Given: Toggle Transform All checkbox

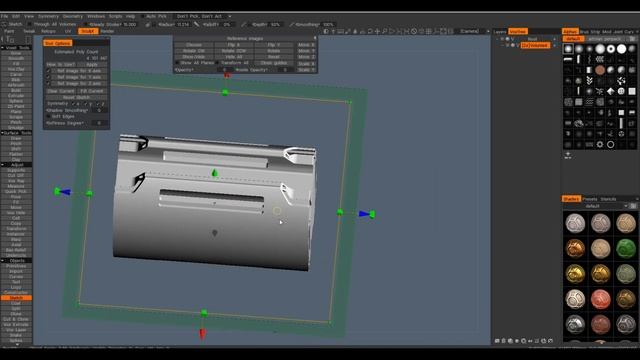Looking at the screenshot, I should tap(218, 63).
